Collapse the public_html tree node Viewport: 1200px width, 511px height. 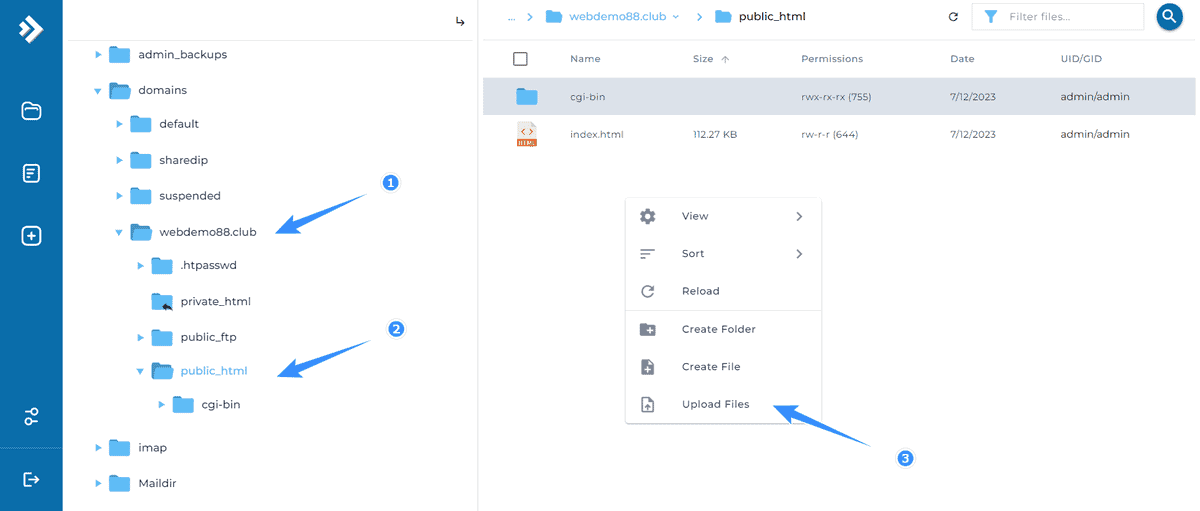coord(140,372)
